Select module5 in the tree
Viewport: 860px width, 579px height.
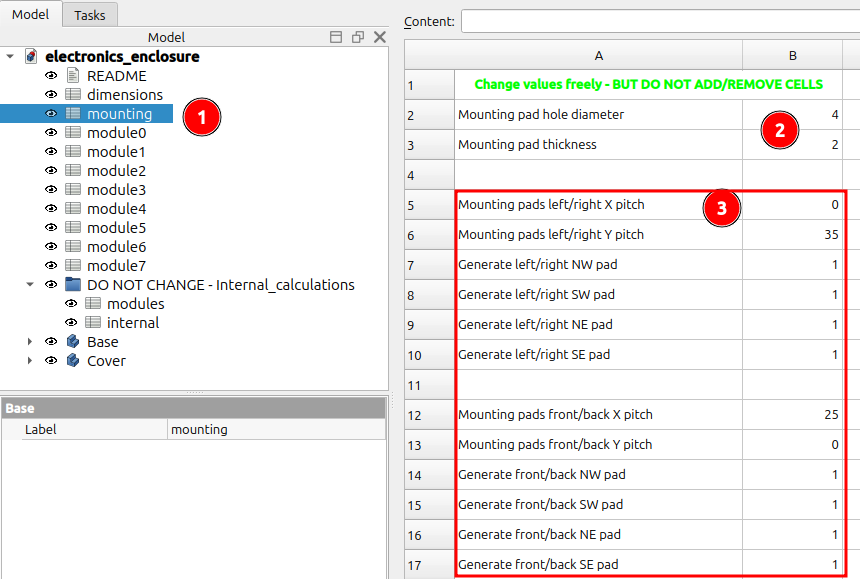(116, 228)
